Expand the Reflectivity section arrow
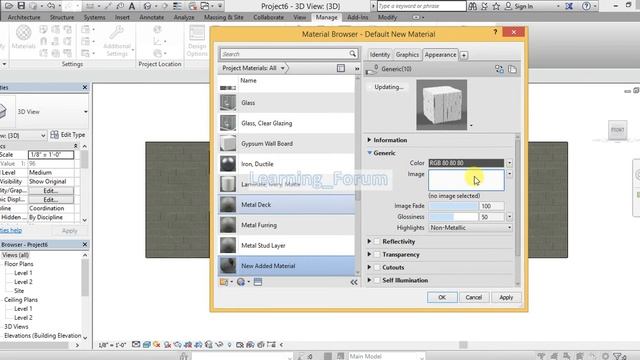This screenshot has width=640, height=360. 369,242
